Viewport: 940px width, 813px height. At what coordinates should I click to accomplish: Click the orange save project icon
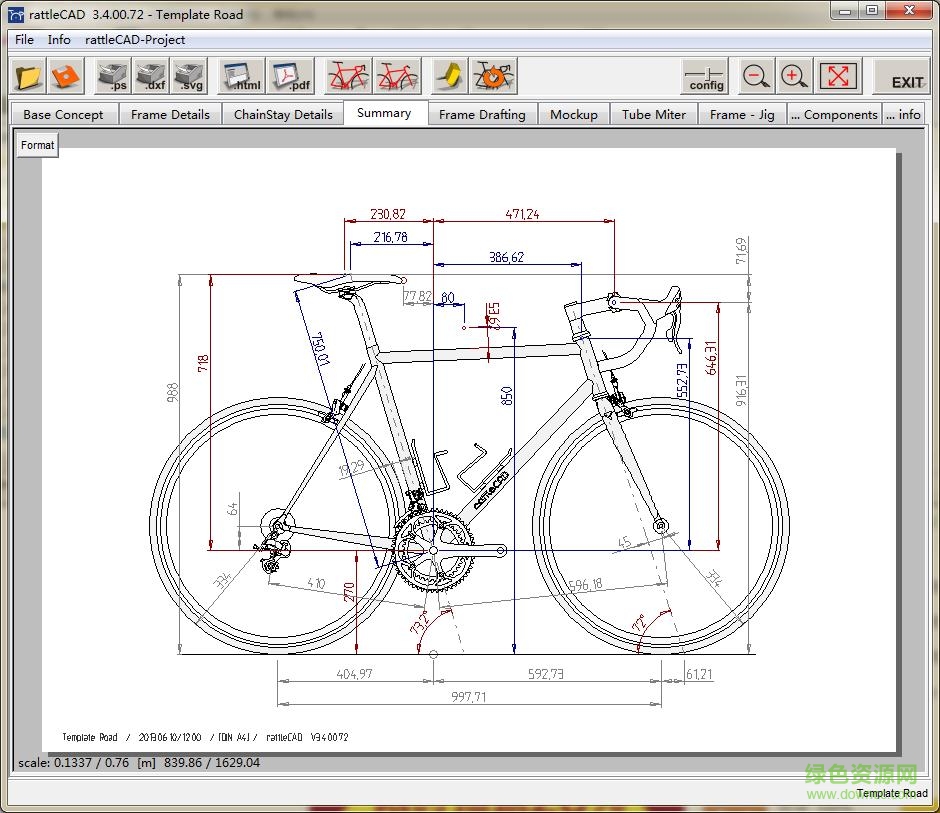(x=65, y=76)
